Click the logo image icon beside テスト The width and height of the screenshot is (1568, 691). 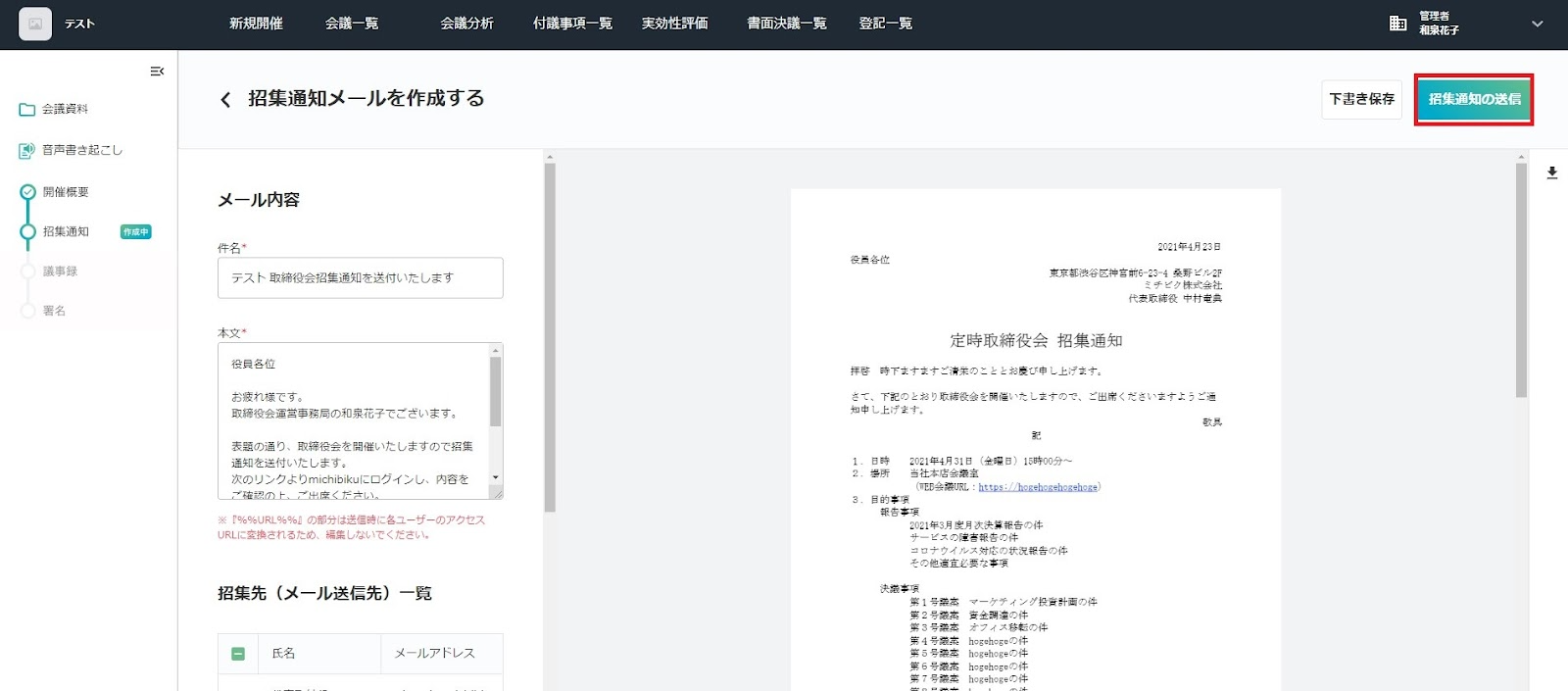click(x=35, y=24)
